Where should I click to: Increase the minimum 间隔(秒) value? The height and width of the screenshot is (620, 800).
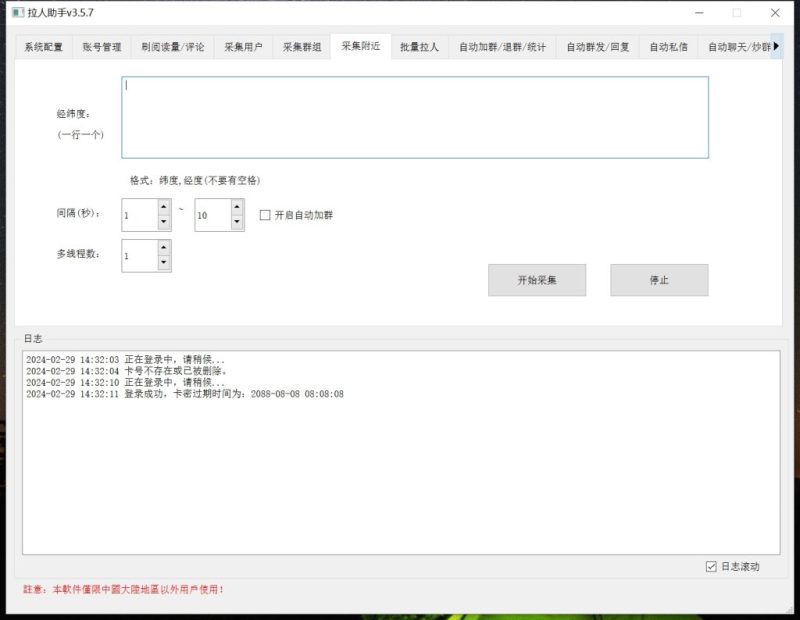coord(163,207)
